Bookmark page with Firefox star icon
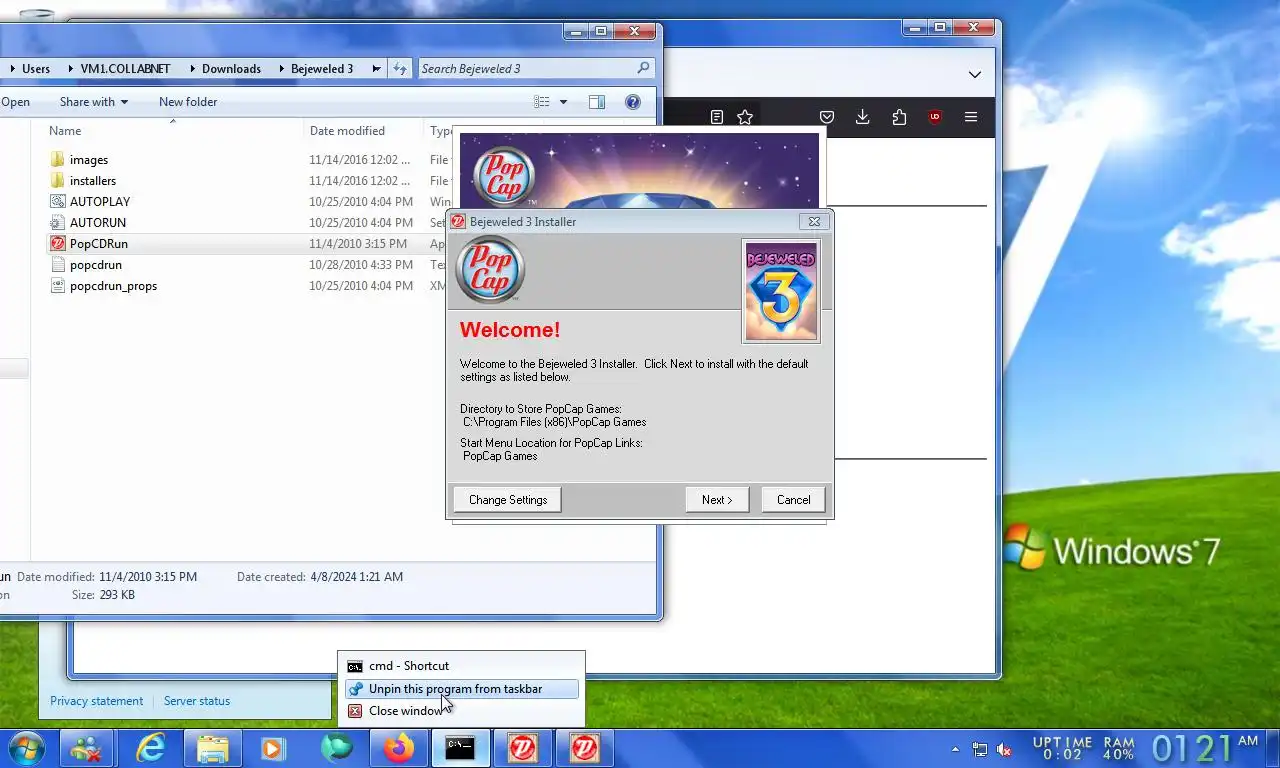 745,117
